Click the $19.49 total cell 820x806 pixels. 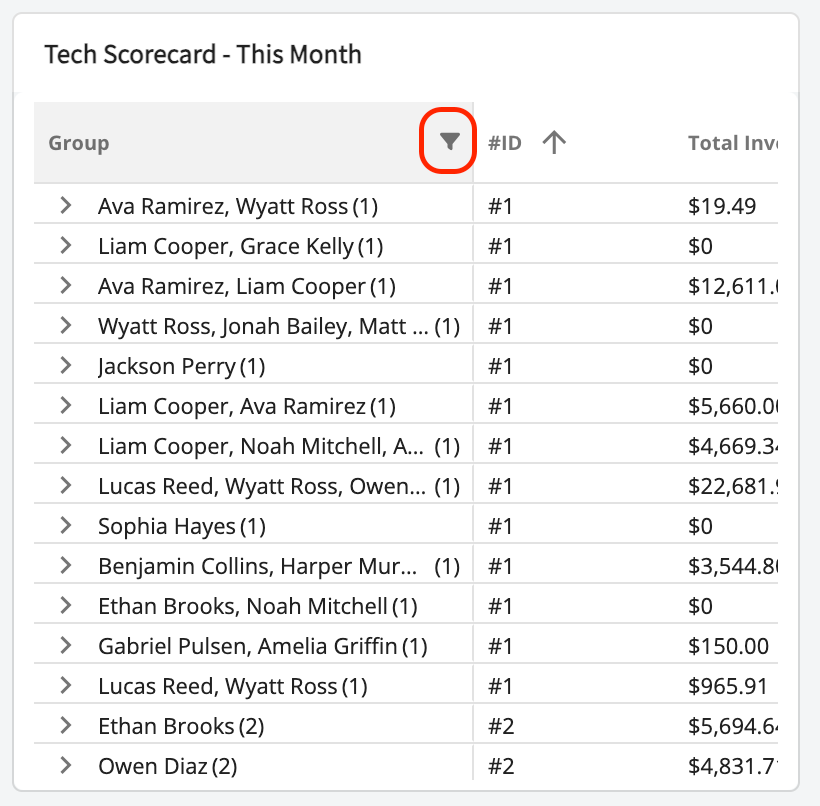click(722, 206)
